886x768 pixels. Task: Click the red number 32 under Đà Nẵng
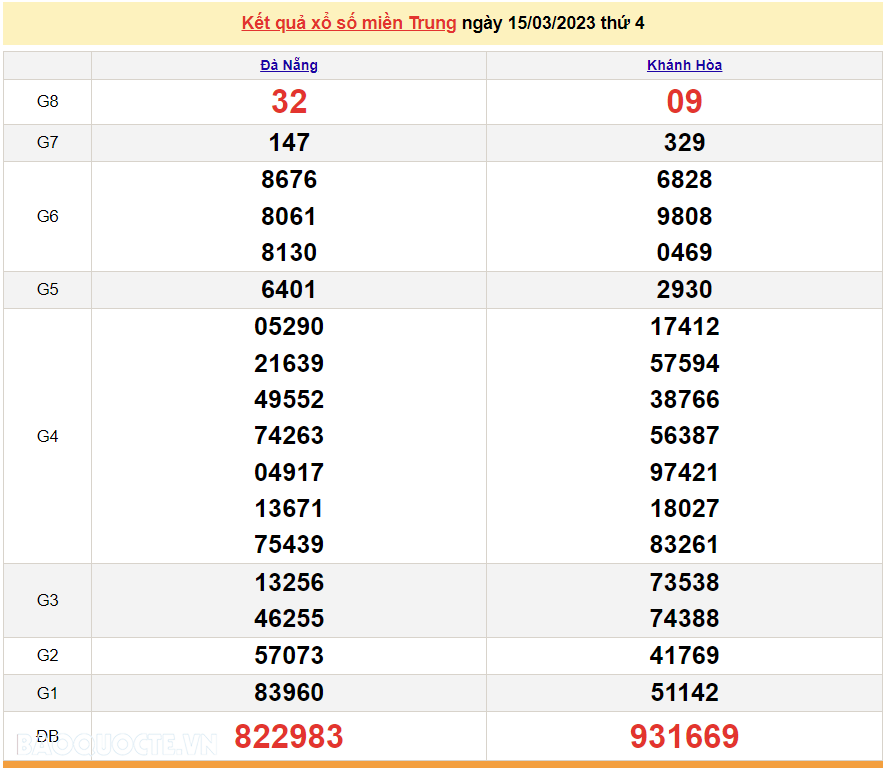(x=288, y=101)
